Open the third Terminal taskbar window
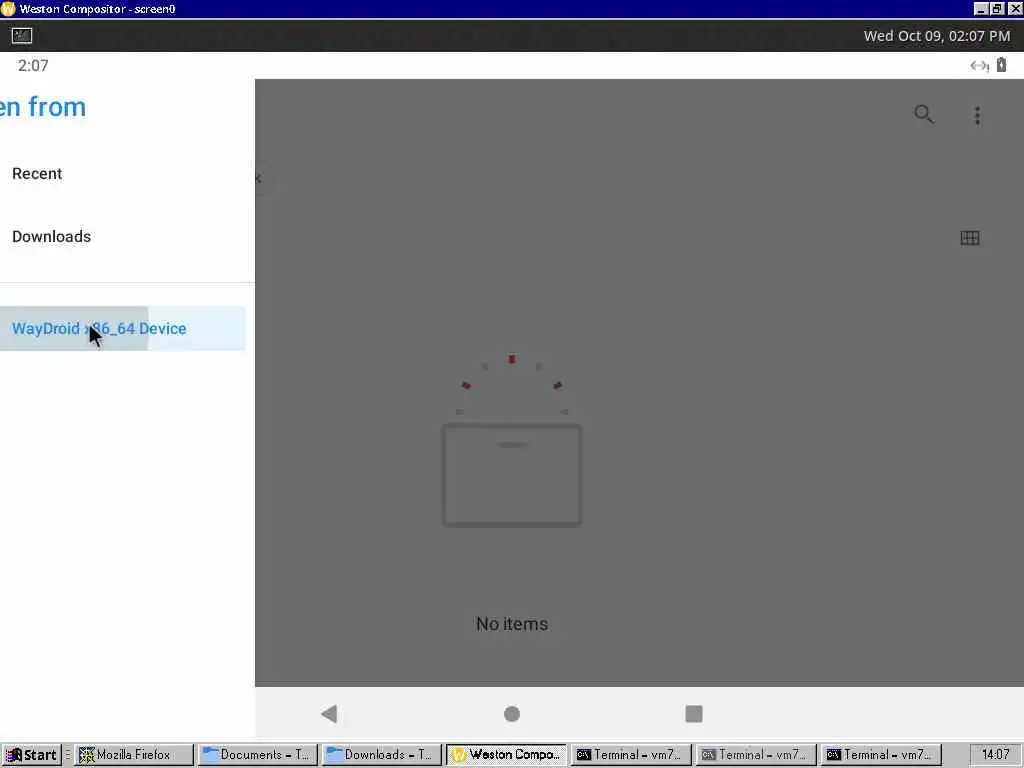Screen dimensions: 1024x768 pos(881,755)
